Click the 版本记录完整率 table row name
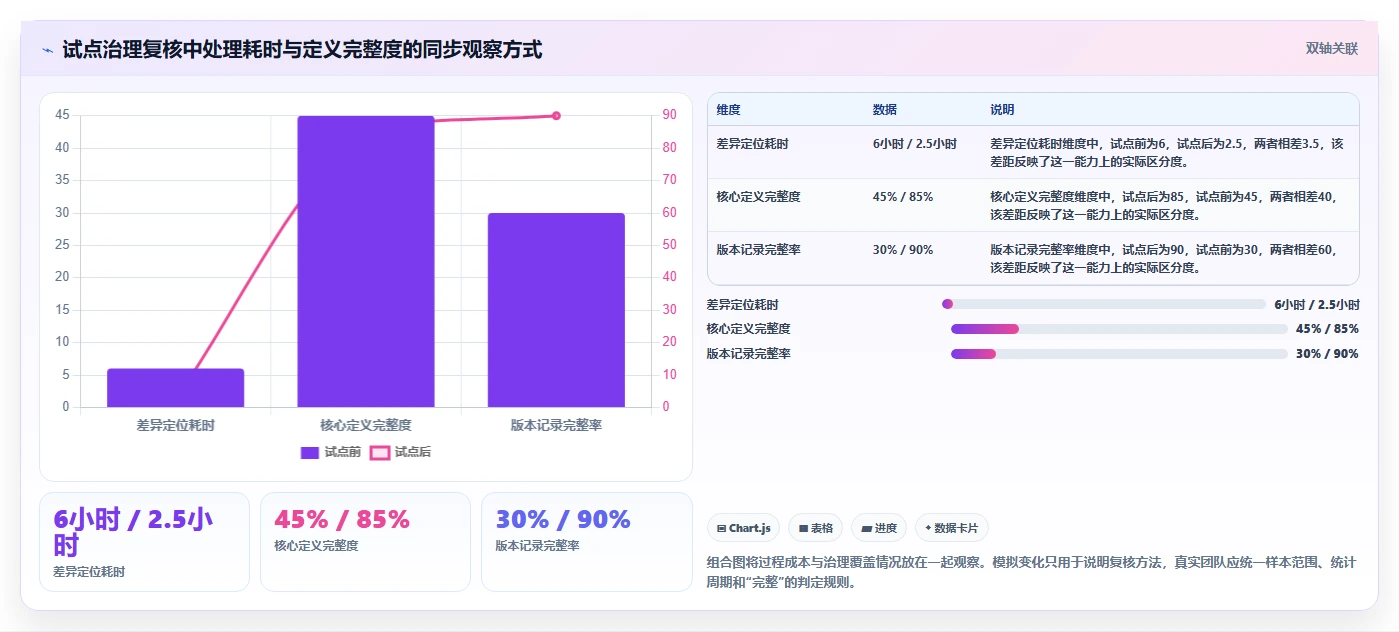Viewport: 1399px width, 632px height. coord(759,250)
